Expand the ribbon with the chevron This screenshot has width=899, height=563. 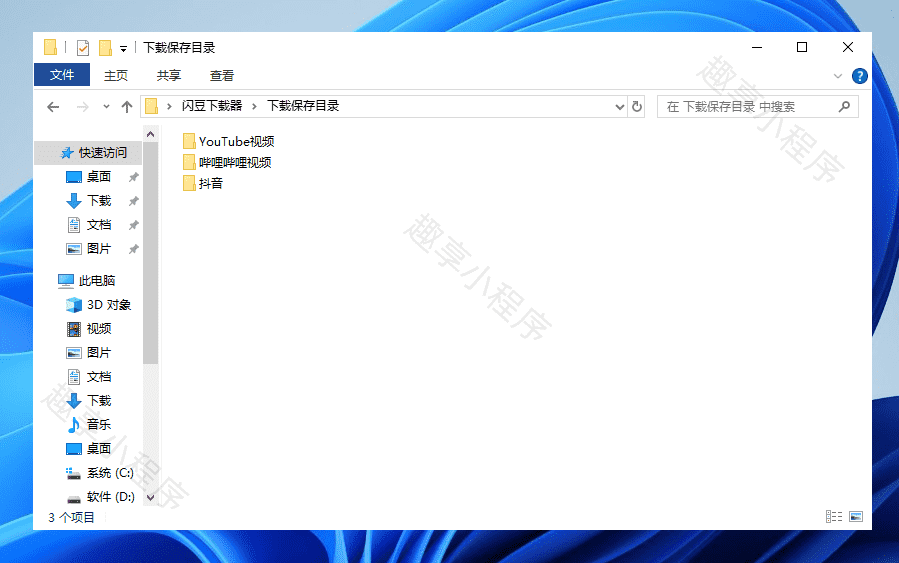pyautogui.click(x=838, y=76)
